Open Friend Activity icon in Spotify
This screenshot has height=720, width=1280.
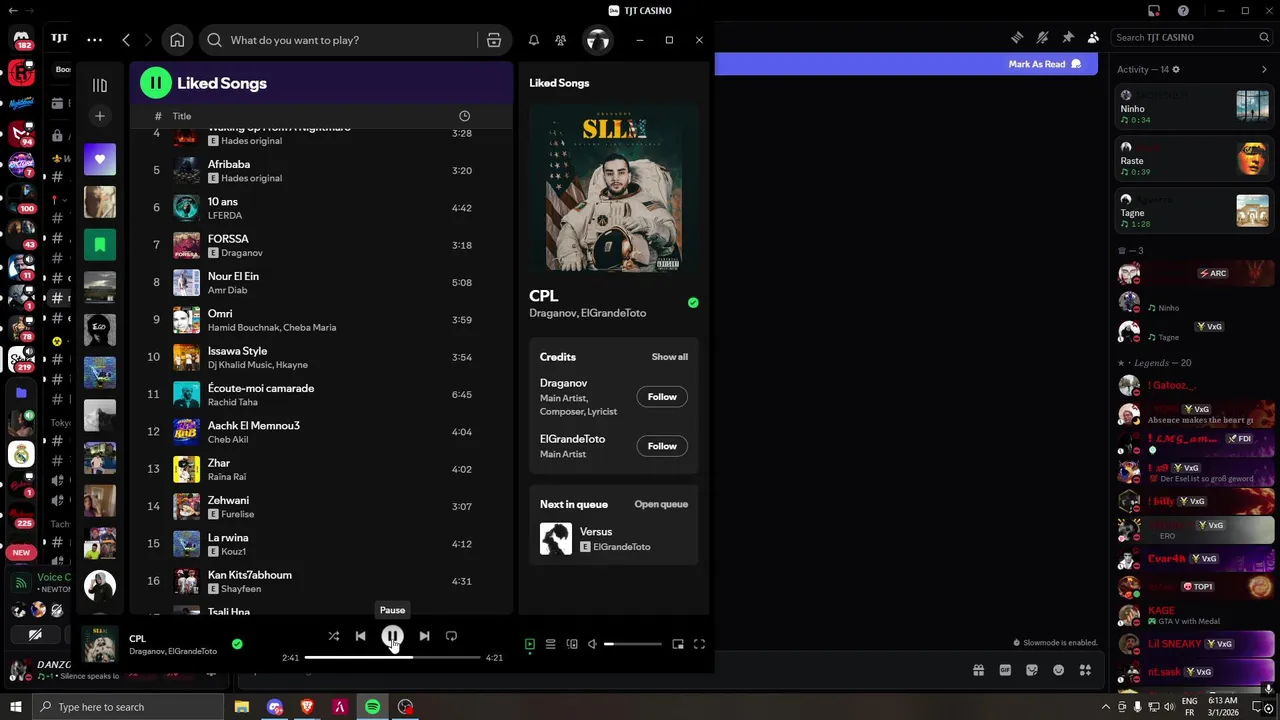[561, 40]
